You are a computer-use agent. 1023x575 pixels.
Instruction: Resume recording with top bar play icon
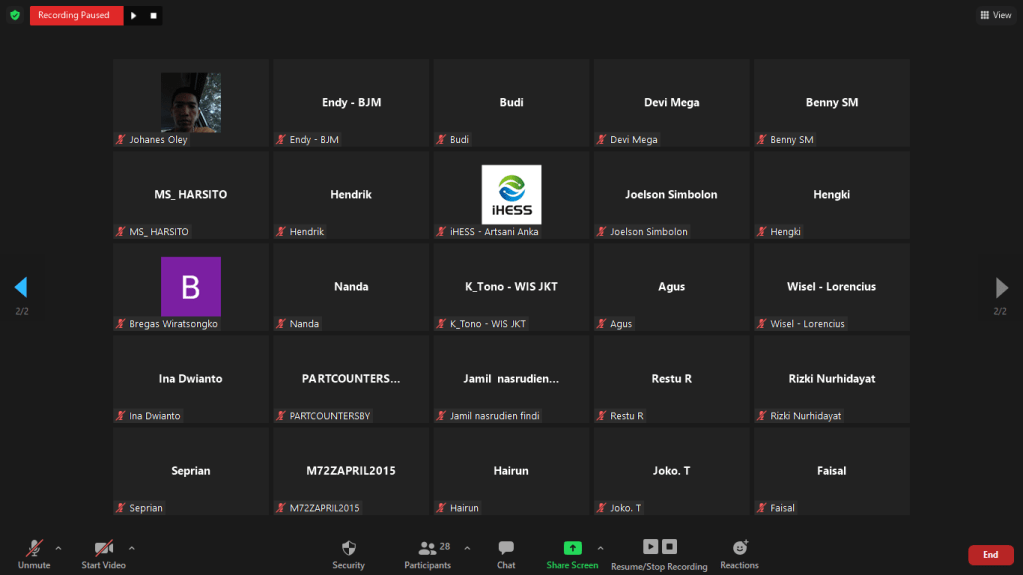134,15
